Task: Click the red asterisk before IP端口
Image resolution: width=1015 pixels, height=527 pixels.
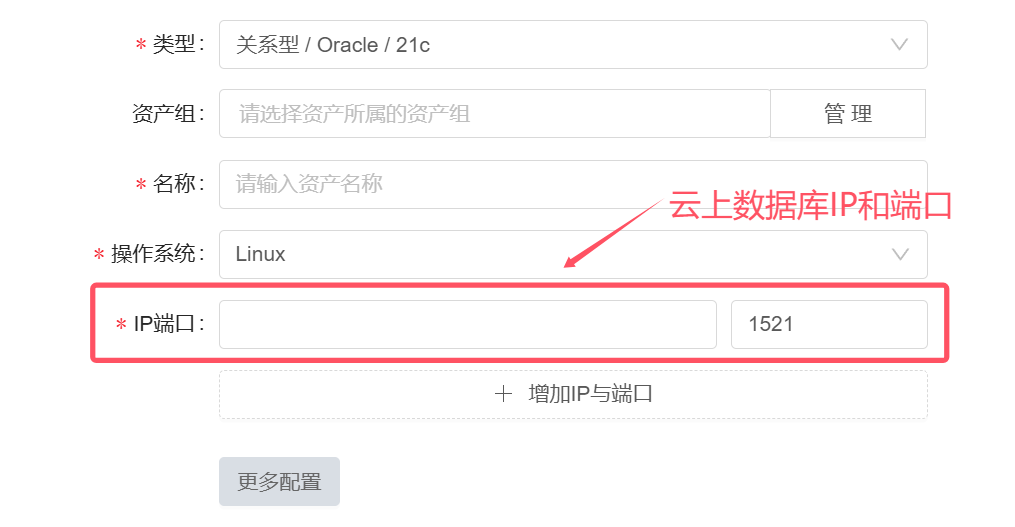Action: click(x=121, y=324)
